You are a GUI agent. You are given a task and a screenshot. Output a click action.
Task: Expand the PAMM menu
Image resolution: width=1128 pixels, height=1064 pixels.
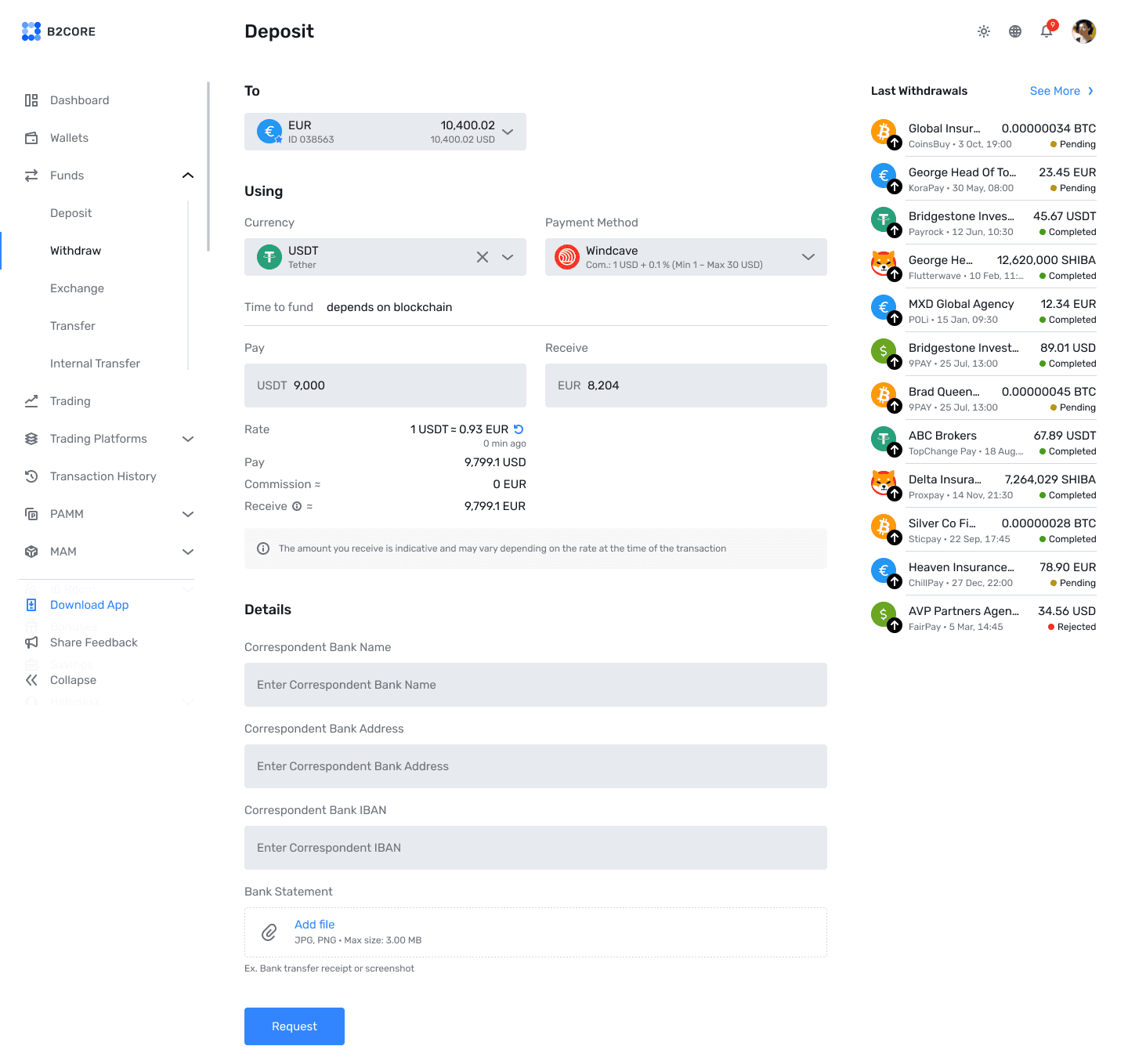tap(188, 514)
